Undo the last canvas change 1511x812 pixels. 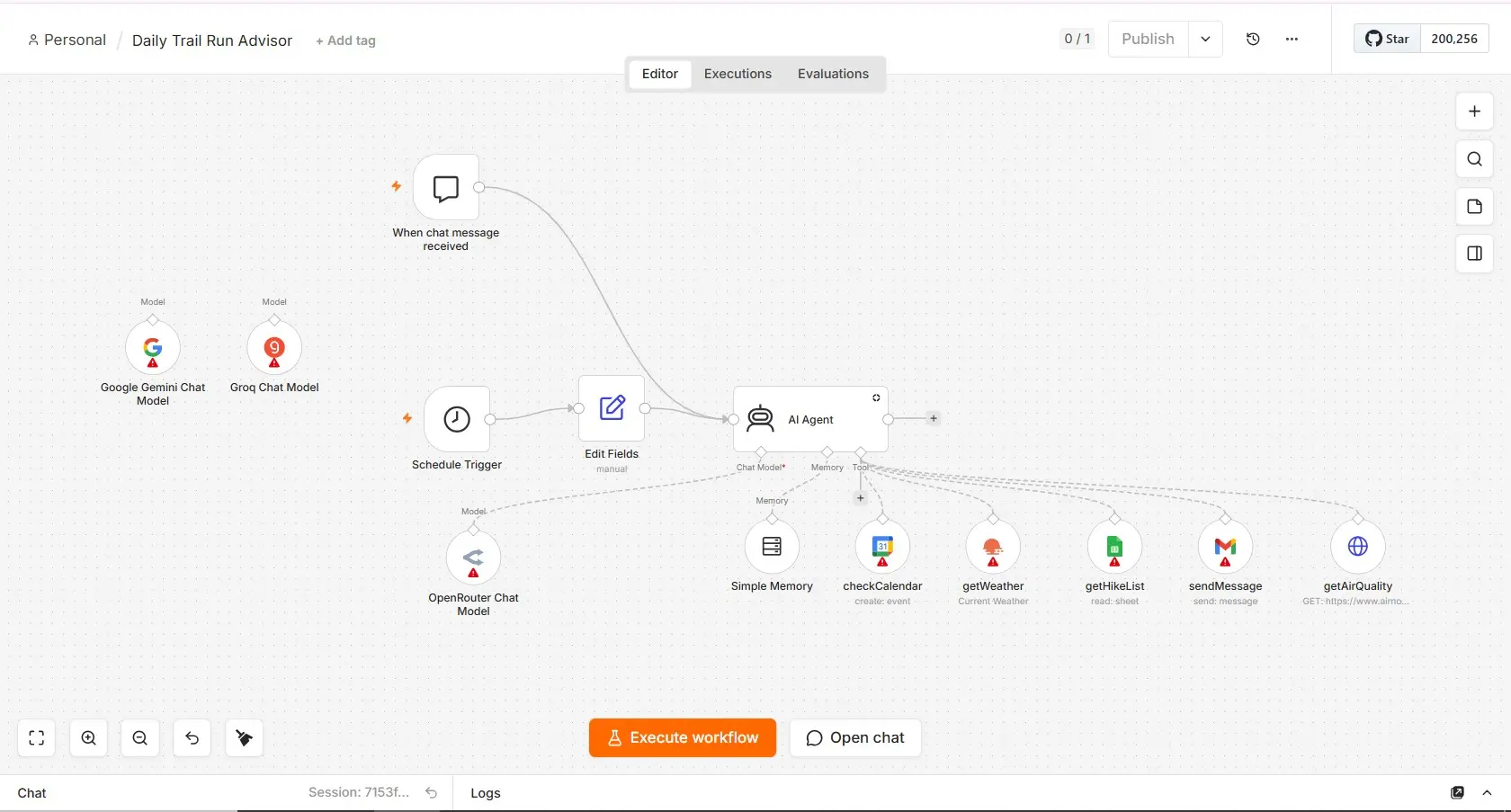(x=192, y=738)
